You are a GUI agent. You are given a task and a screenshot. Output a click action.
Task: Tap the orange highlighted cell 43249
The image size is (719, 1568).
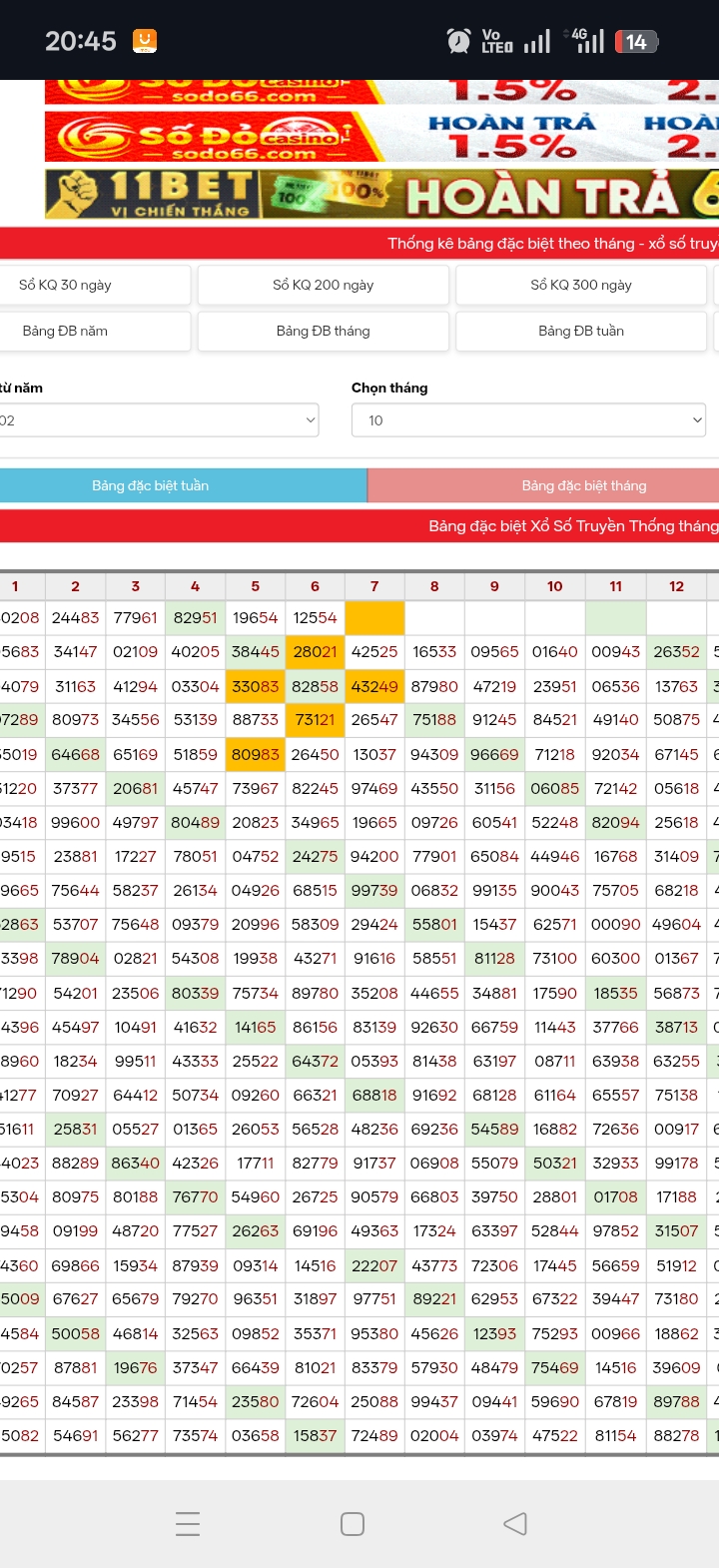(x=374, y=686)
